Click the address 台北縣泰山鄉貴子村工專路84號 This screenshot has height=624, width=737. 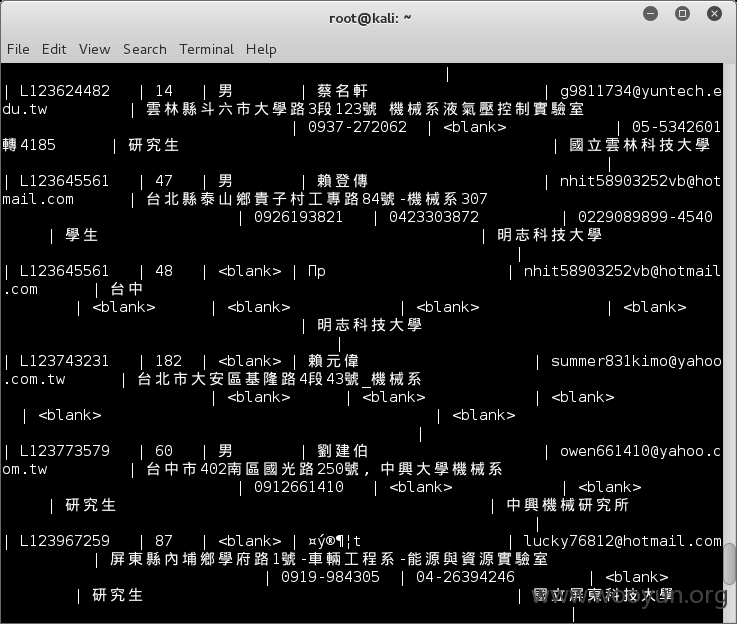click(271, 199)
